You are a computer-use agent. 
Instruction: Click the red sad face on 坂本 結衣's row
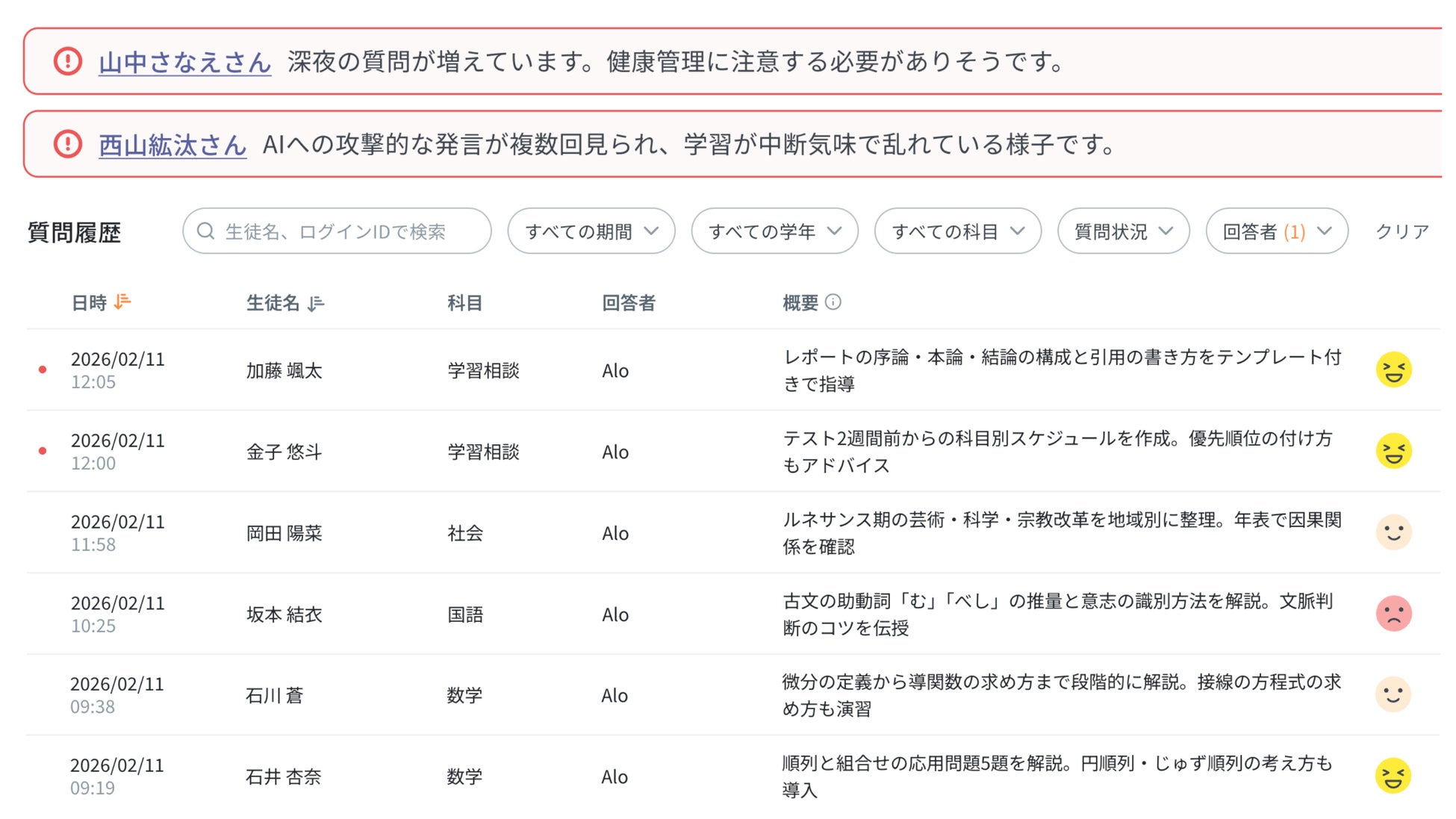(x=1393, y=614)
